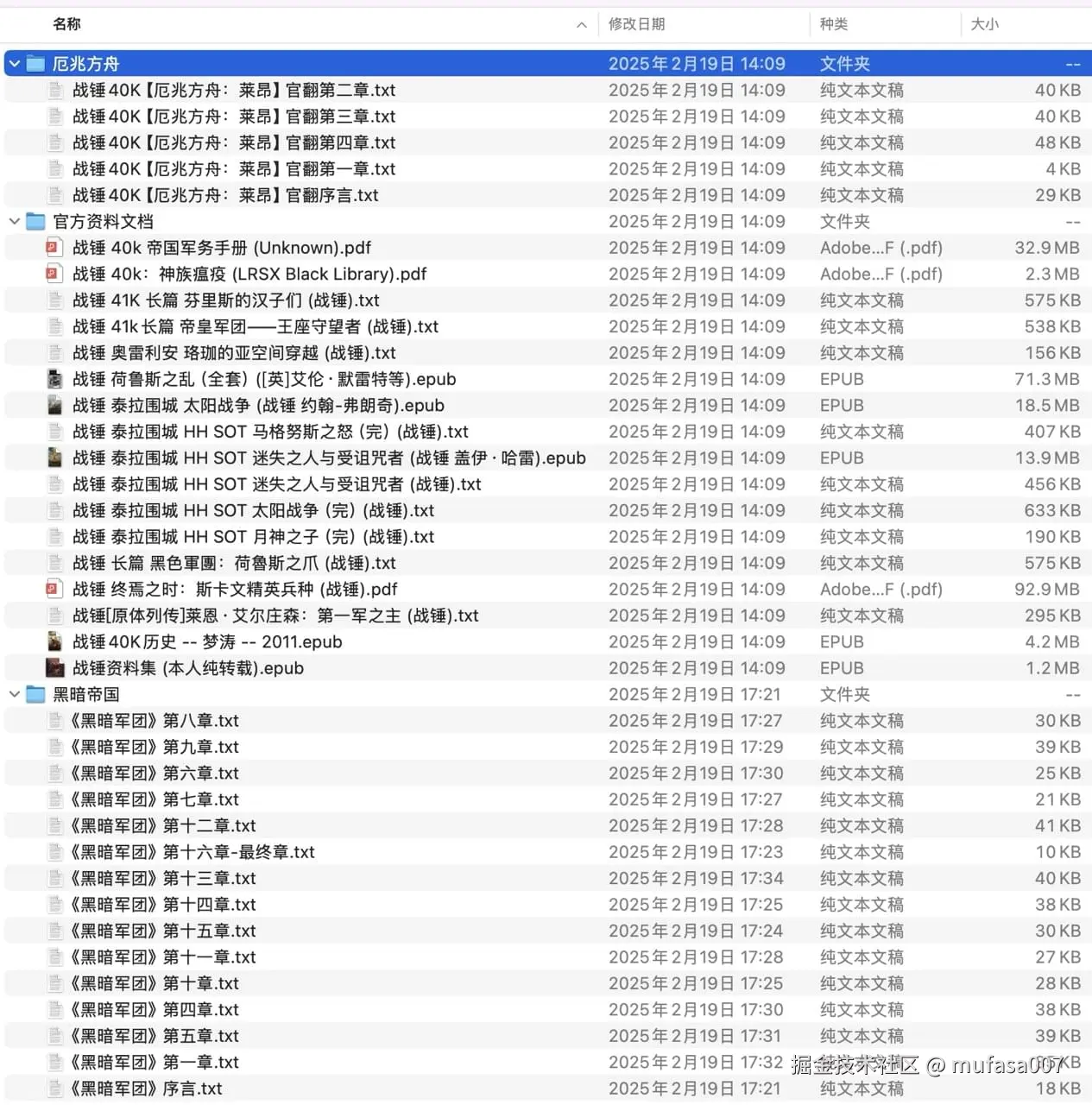Click PDF icon of 终焉之时：斯卡文精英兵种
Screen dimensions: 1092x1105
tap(54, 590)
